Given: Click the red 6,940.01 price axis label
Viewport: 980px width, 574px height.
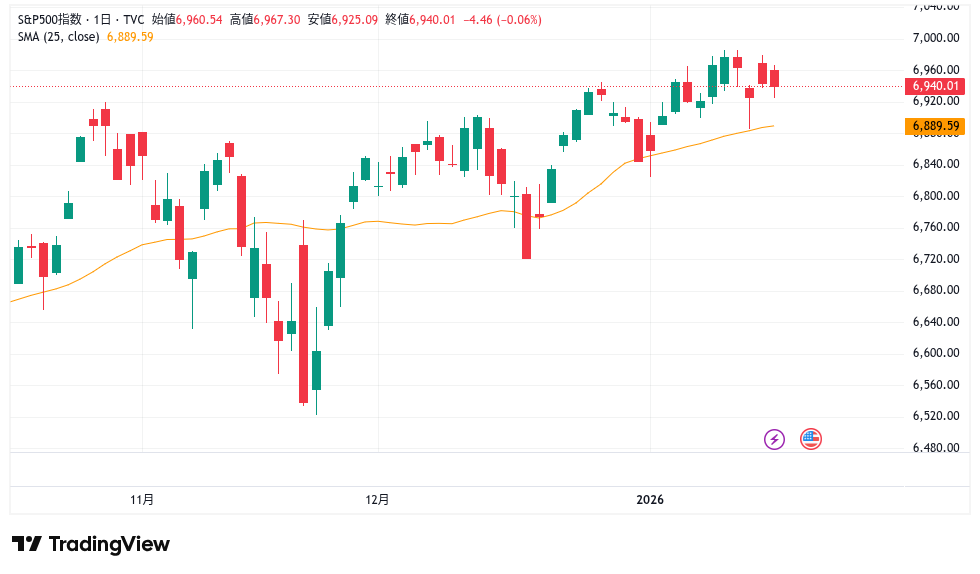Looking at the screenshot, I should coord(936,86).
